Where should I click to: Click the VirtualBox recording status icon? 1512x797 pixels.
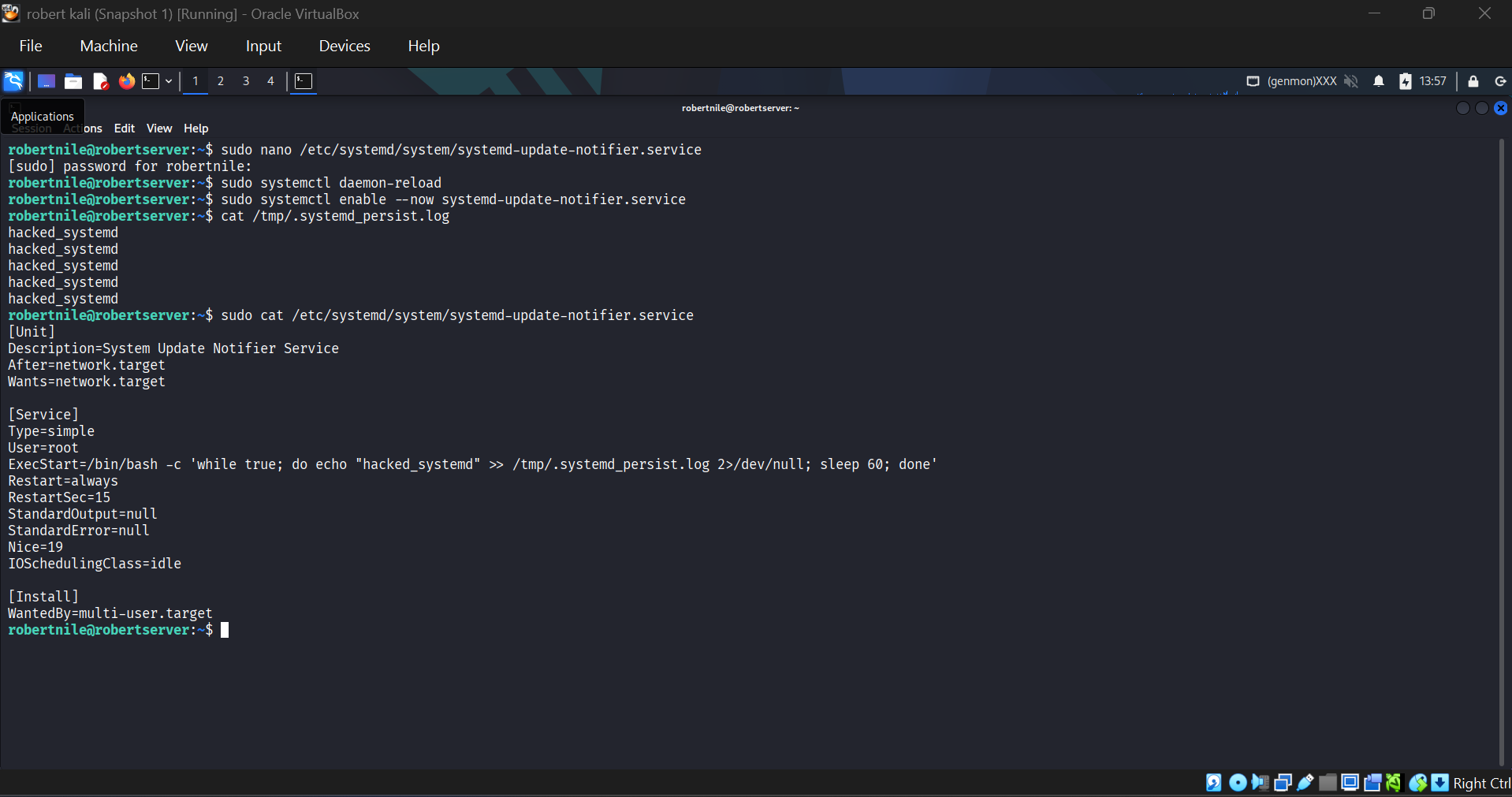click(1372, 782)
